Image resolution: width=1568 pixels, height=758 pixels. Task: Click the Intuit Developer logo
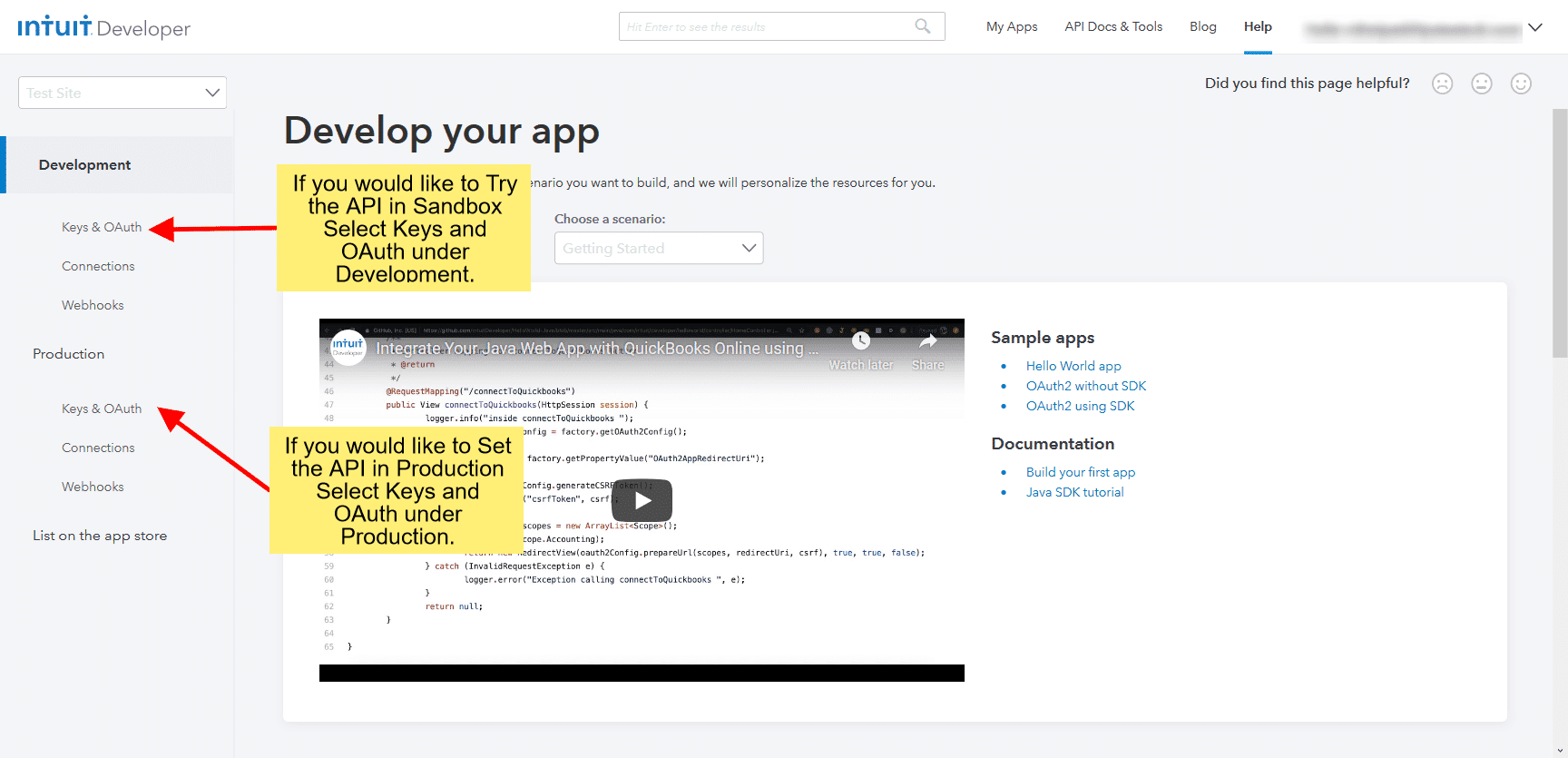[x=103, y=27]
